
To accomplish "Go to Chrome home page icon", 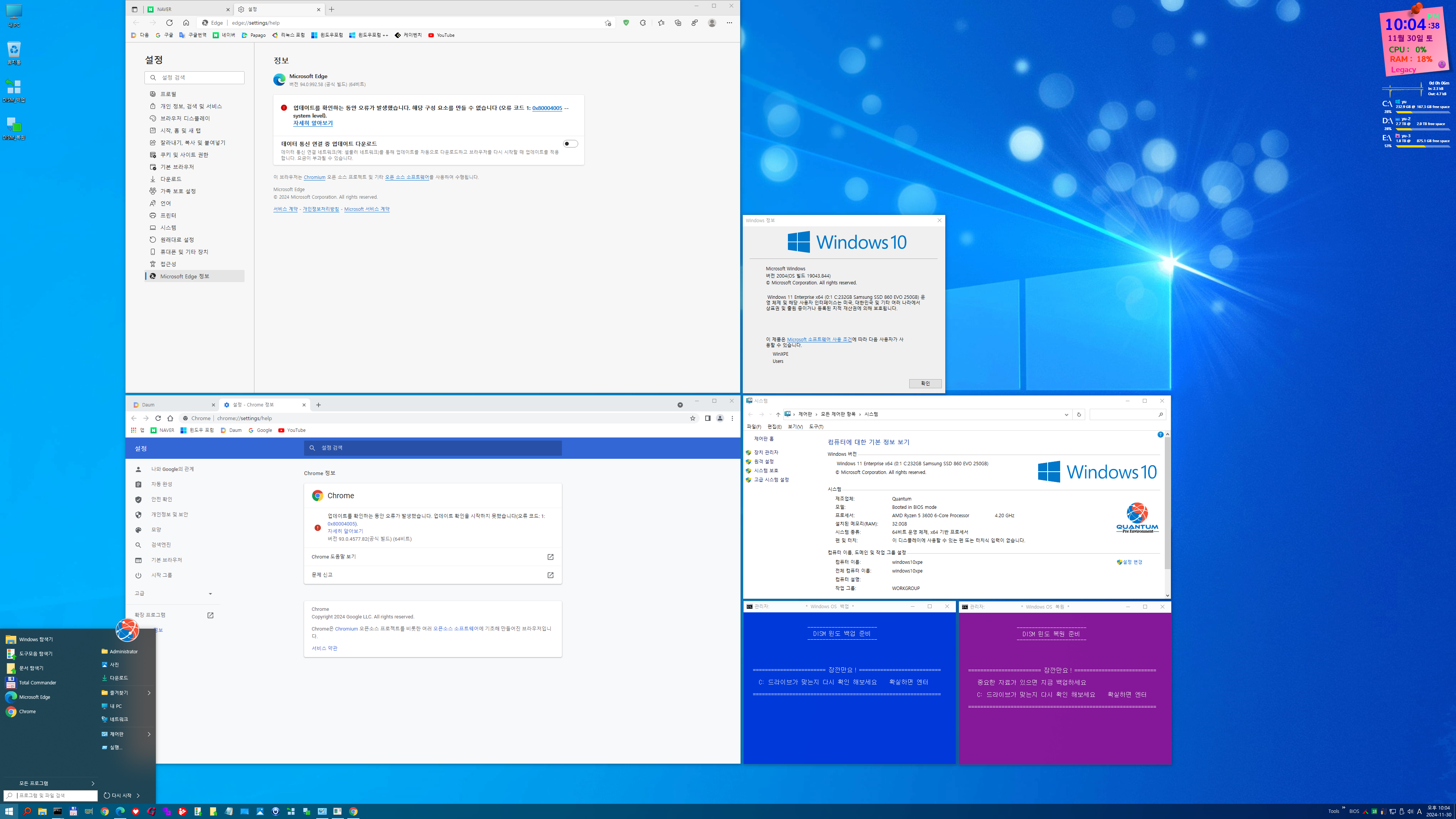I will pyautogui.click(x=170, y=418).
